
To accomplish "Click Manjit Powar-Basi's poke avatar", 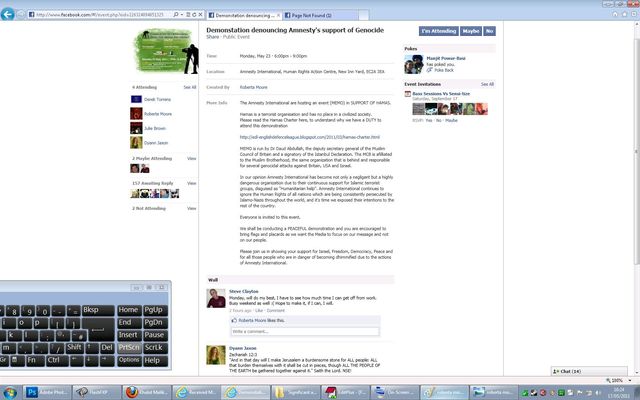I will pos(411,61).
